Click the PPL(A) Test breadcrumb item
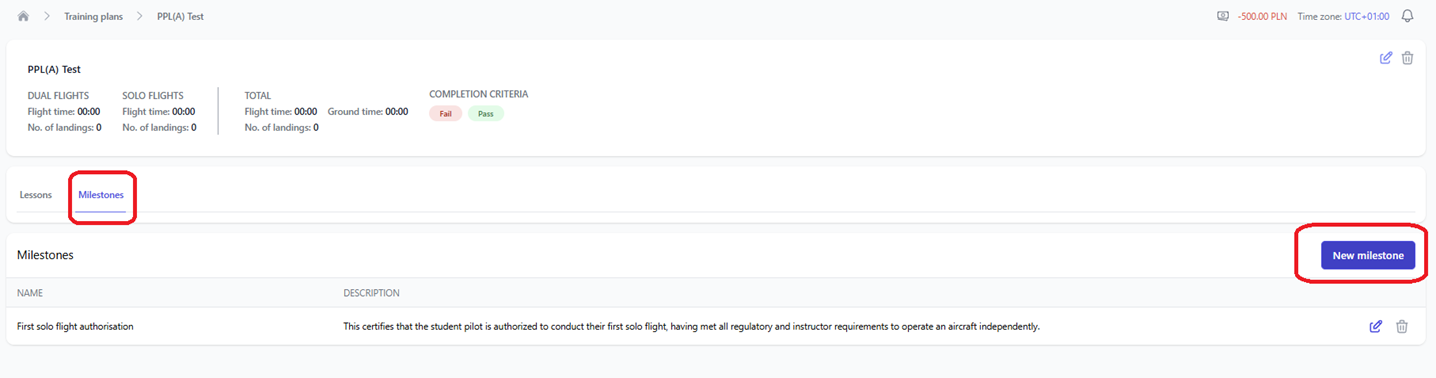 pyautogui.click(x=180, y=17)
